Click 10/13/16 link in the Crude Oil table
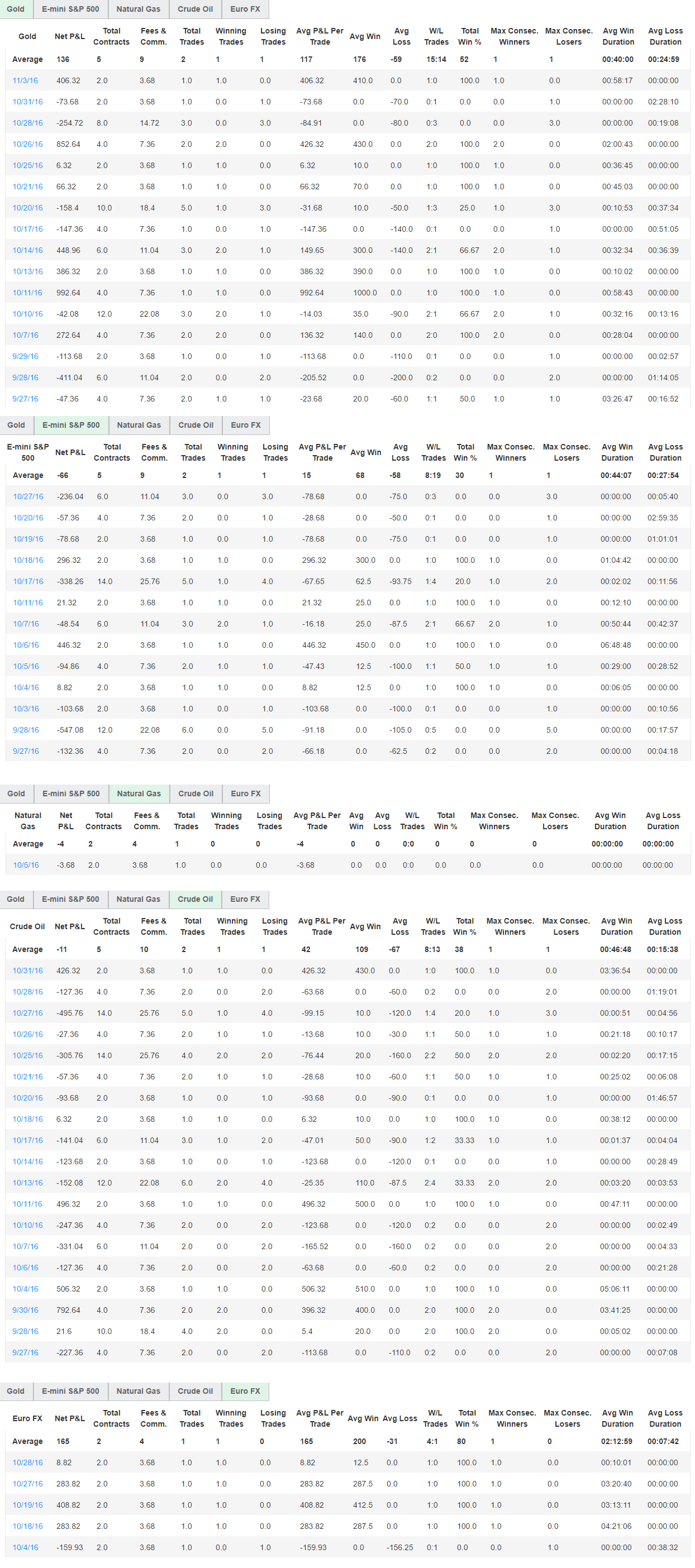 click(x=27, y=1183)
